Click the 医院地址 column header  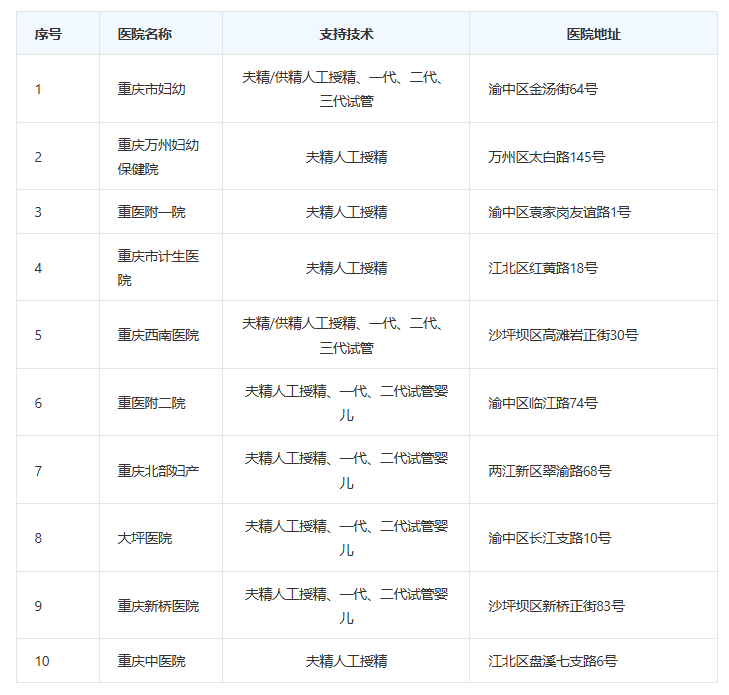[x=593, y=34]
